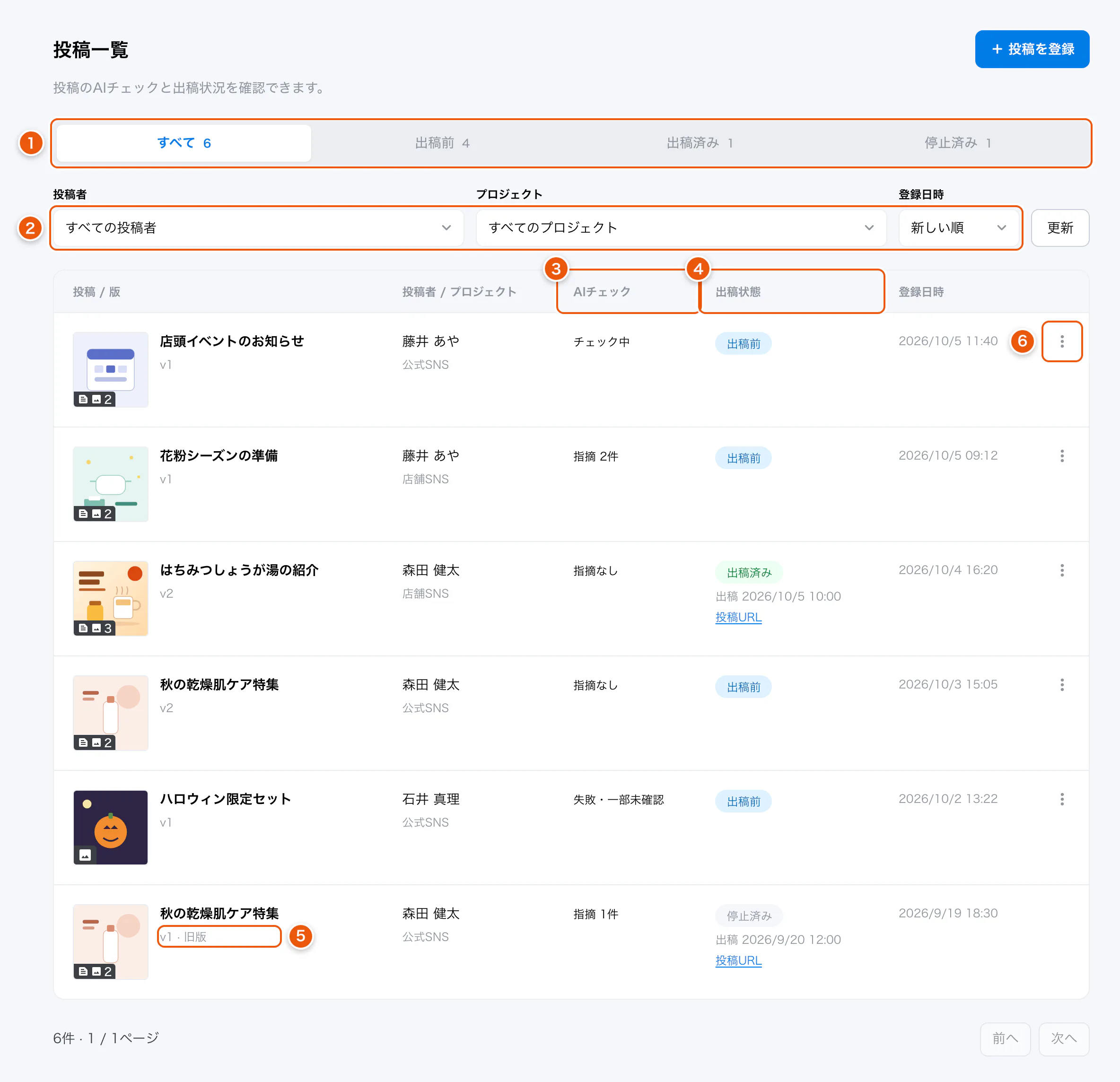The height and width of the screenshot is (1082, 1120).
Task: Click the title 花粉シーズンの準備
Action: pos(219,455)
